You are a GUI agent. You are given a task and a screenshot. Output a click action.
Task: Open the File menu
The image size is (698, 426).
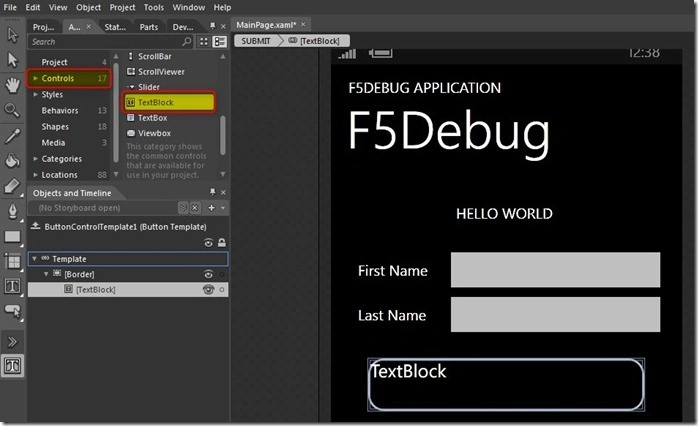(10, 7)
